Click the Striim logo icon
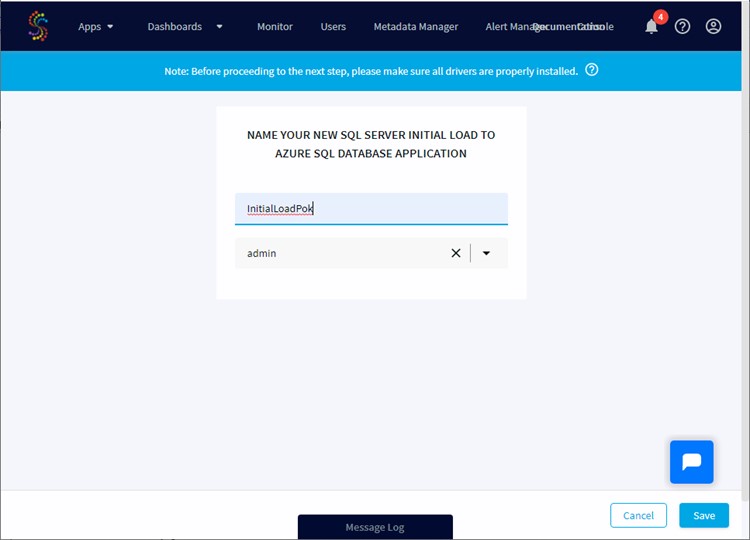 [38, 26]
